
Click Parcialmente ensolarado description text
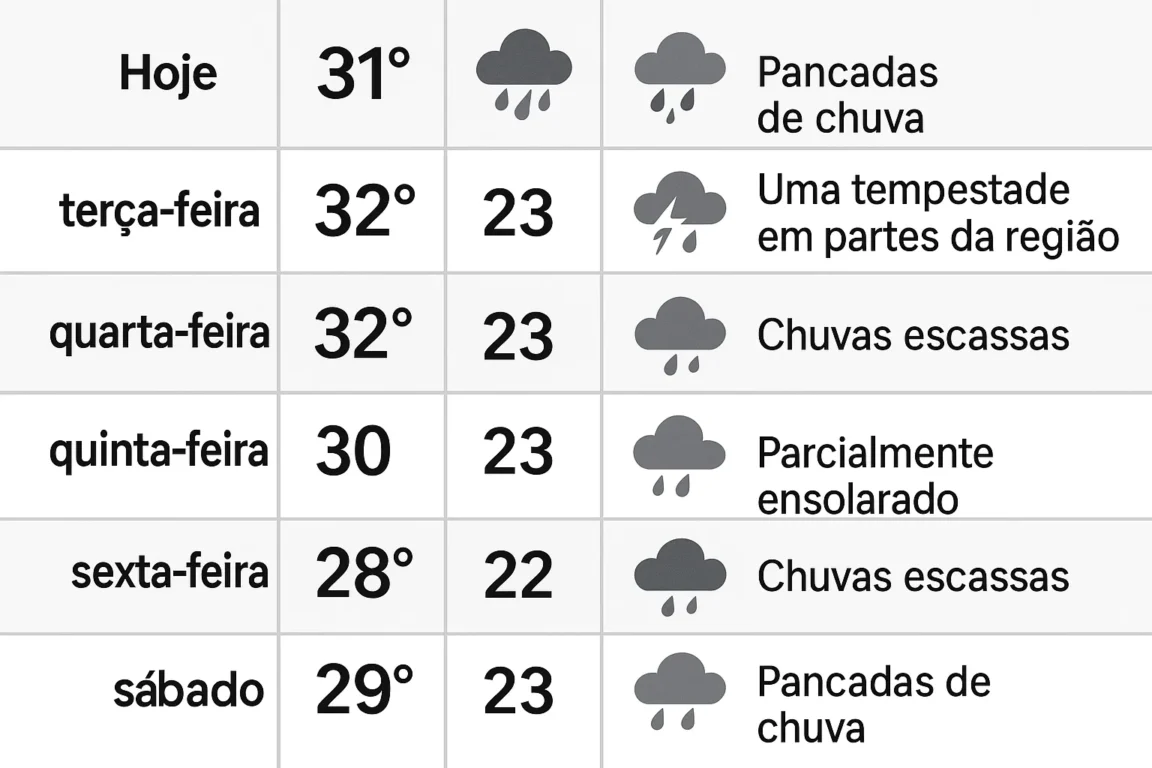point(875,476)
